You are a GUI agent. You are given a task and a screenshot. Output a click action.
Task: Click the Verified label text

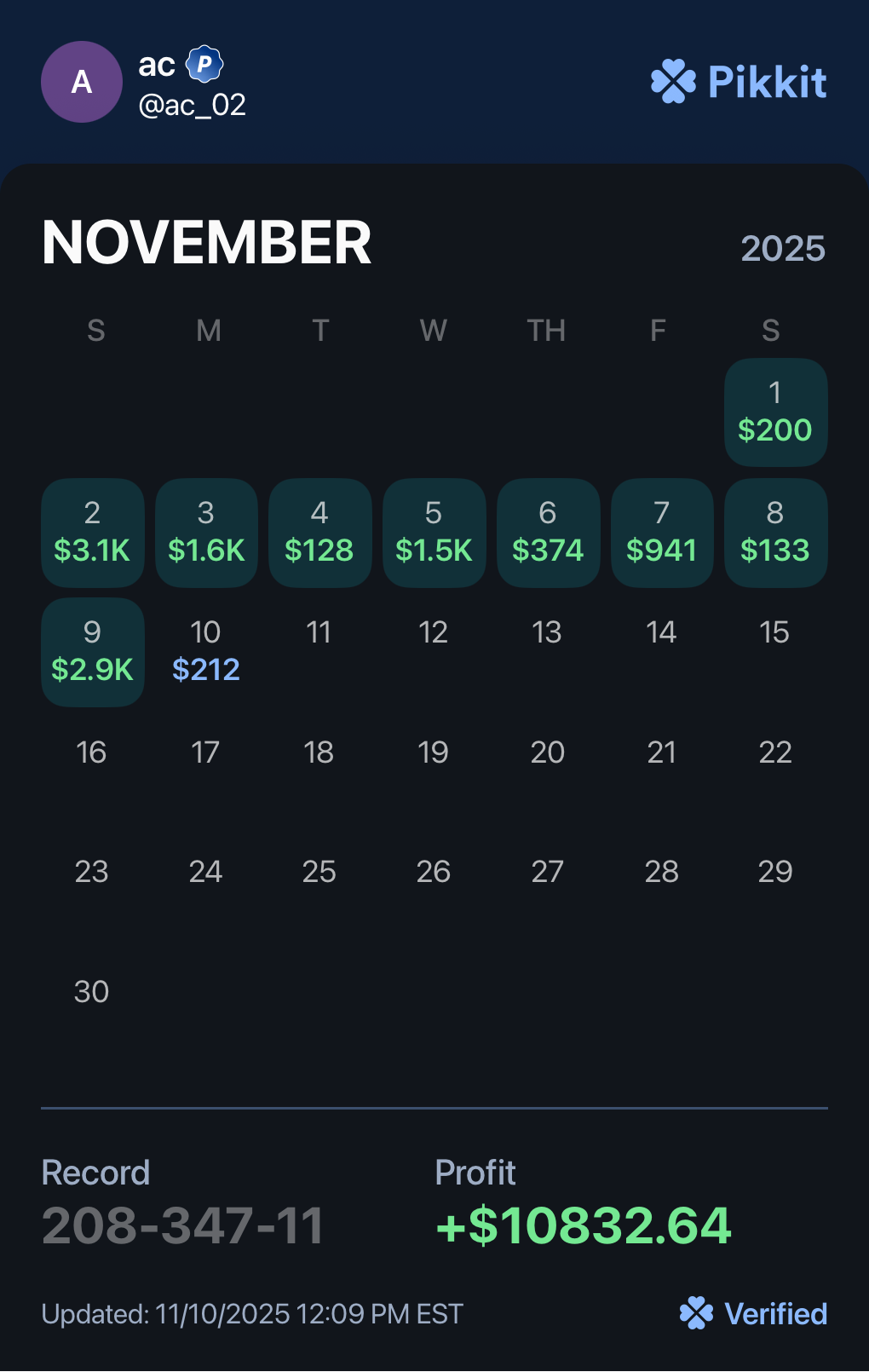(775, 1314)
